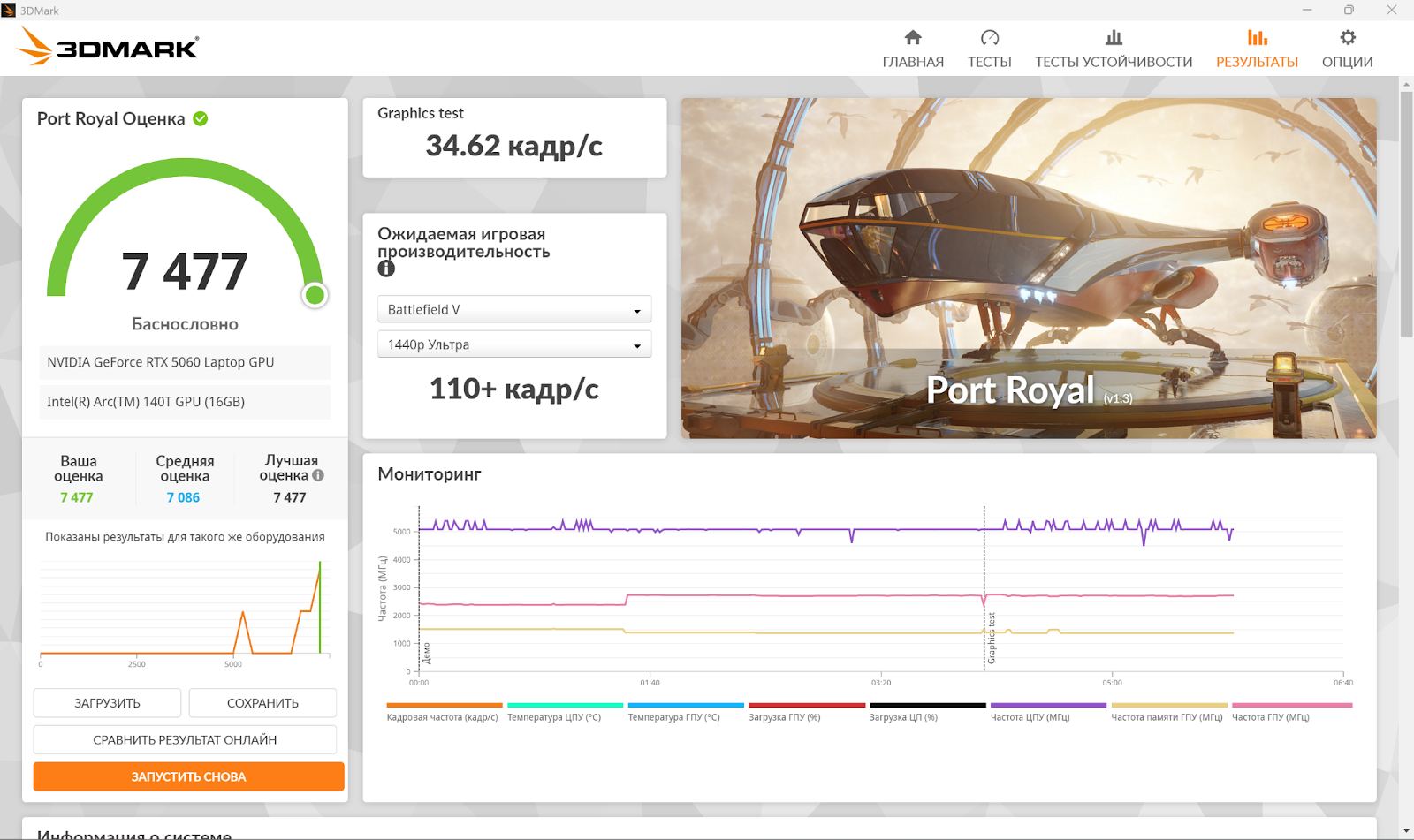This screenshot has height=840, width=1414.
Task: Toggle the Частота ЦПУ purple legend swatch
Action: (x=1048, y=705)
